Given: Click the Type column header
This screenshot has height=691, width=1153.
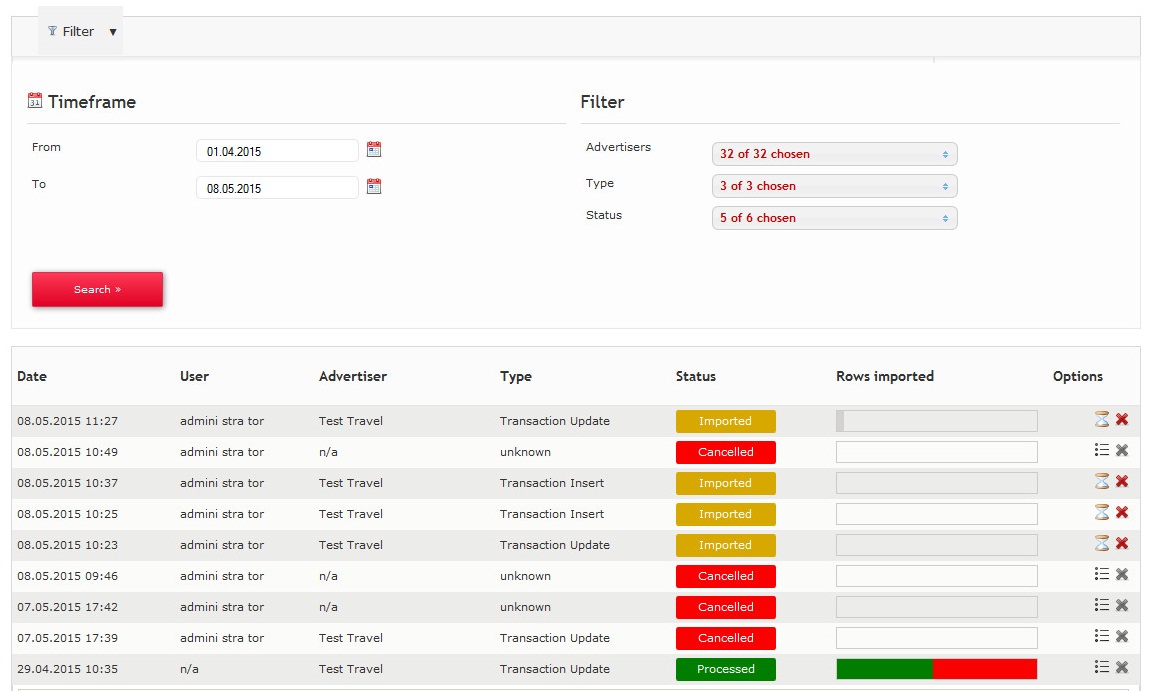Looking at the screenshot, I should click(x=515, y=377).
